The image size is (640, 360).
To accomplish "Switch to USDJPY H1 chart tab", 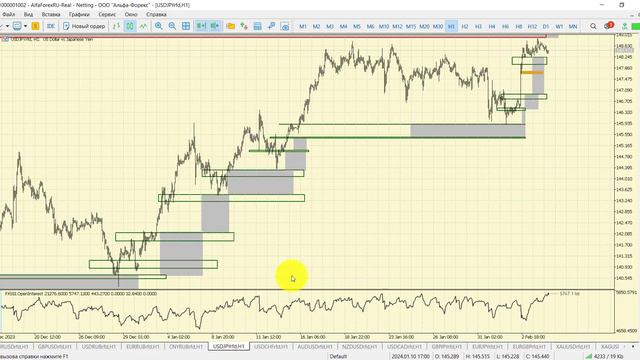I will pyautogui.click(x=229, y=347).
